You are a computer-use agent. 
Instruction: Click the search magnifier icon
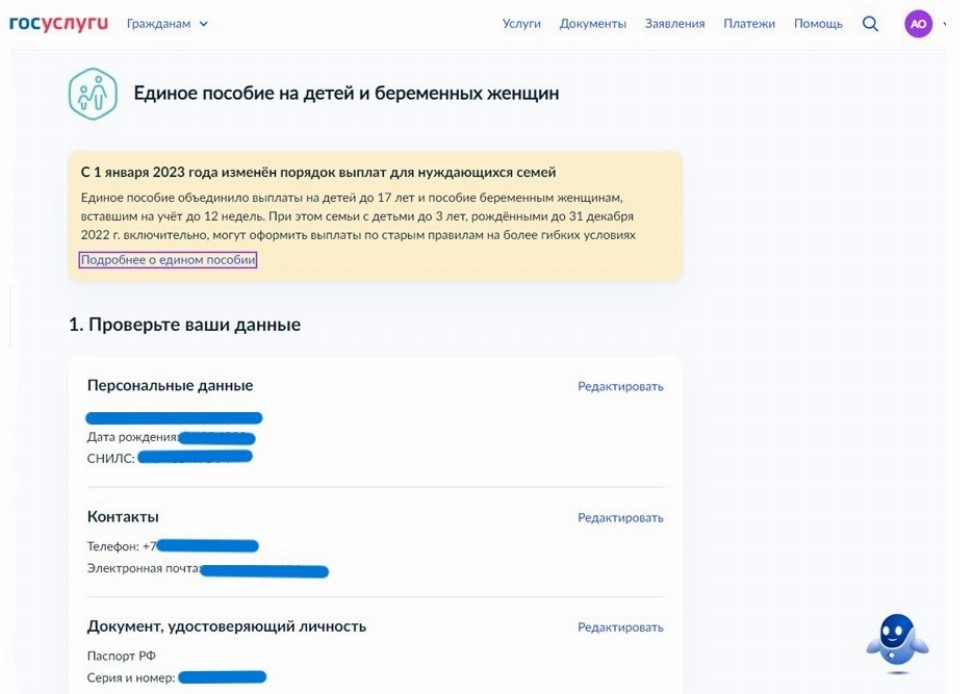coord(870,24)
